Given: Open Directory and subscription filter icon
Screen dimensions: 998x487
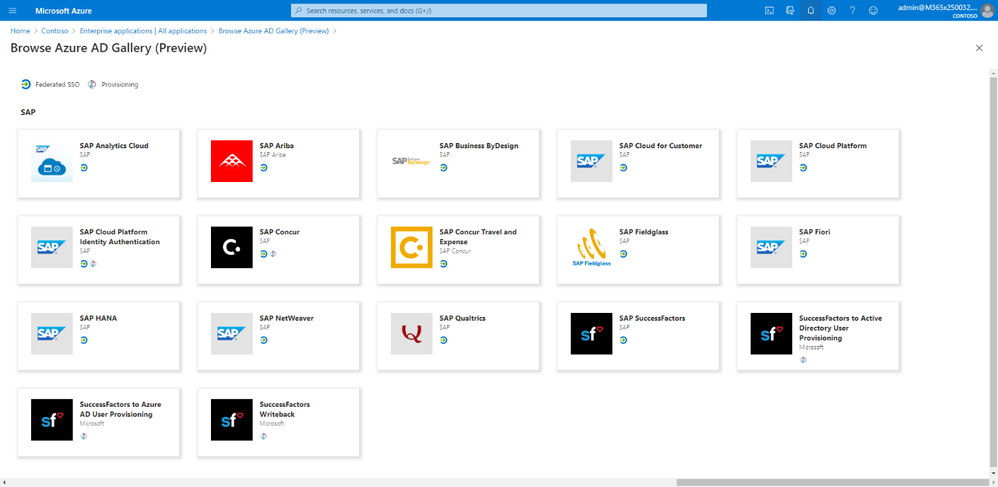Looking at the screenshot, I should tap(790, 10).
